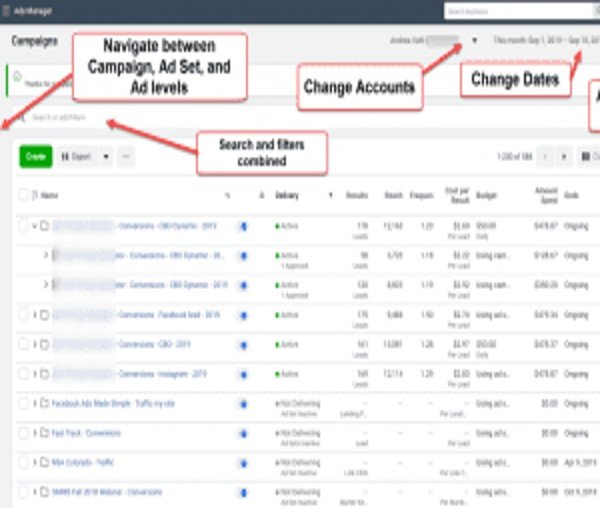Toggle second ad set under CBO Dynamic
Image resolution: width=600 pixels, height=508 pixels.
click(243, 285)
